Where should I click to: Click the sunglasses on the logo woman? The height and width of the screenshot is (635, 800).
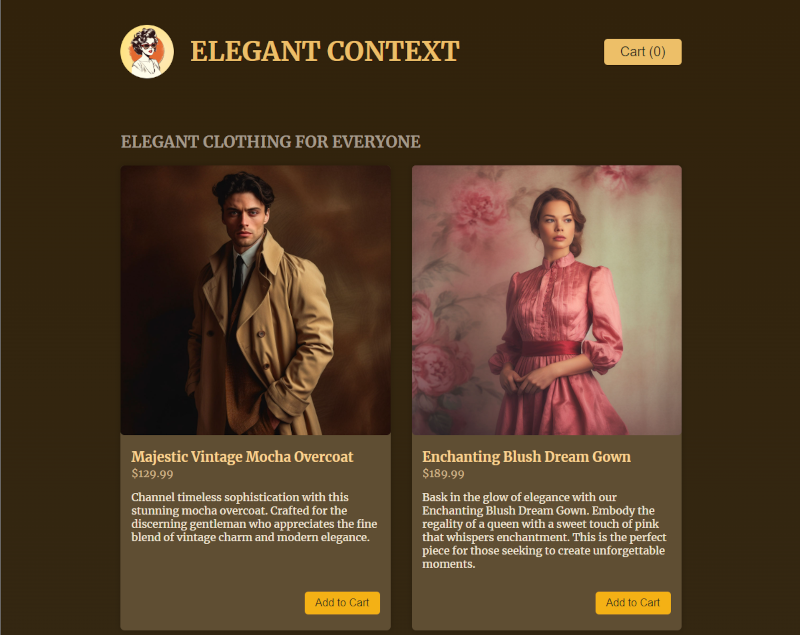tap(148, 47)
